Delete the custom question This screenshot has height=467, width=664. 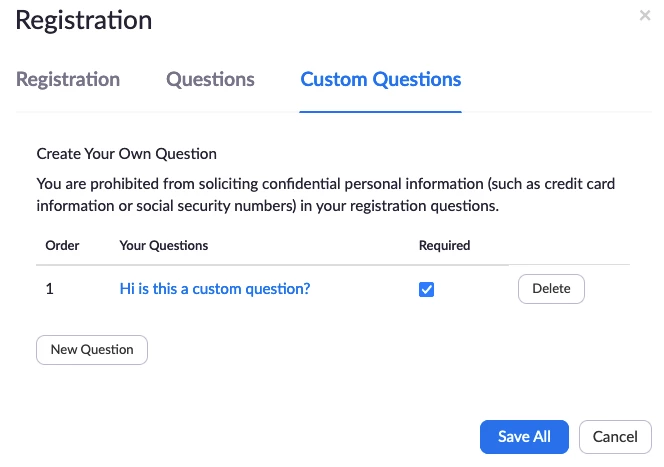[x=551, y=289]
